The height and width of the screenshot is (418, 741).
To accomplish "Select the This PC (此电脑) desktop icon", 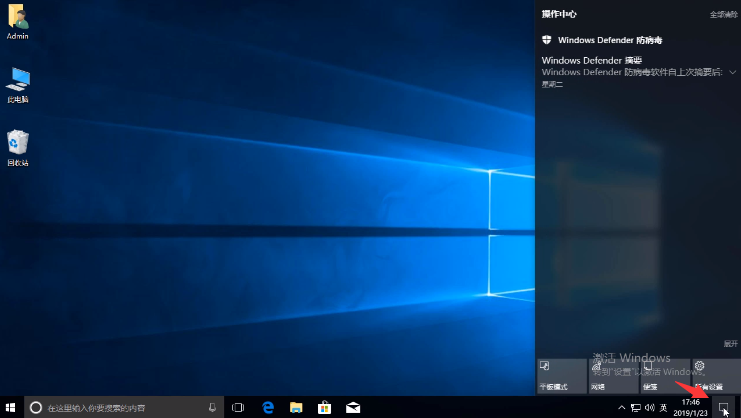I will pos(17,84).
